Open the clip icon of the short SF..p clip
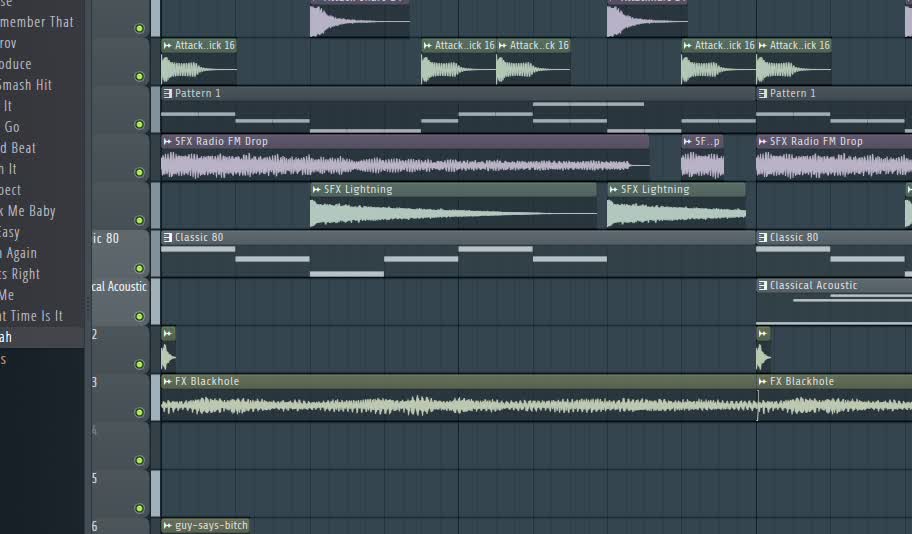The width and height of the screenshot is (912, 534). (x=687, y=141)
